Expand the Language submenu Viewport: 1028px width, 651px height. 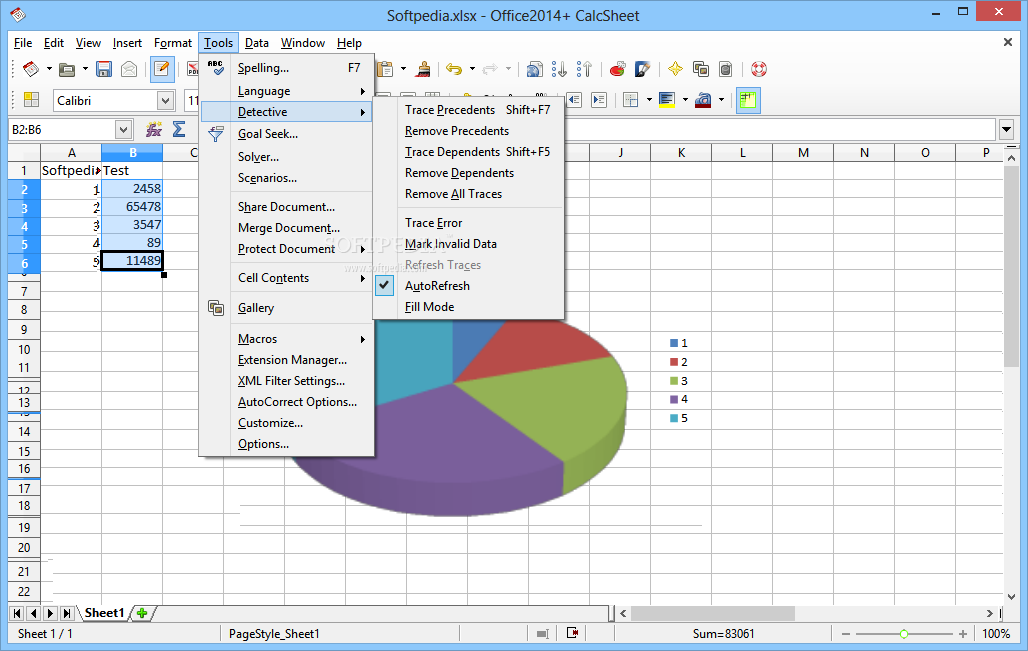[287, 91]
